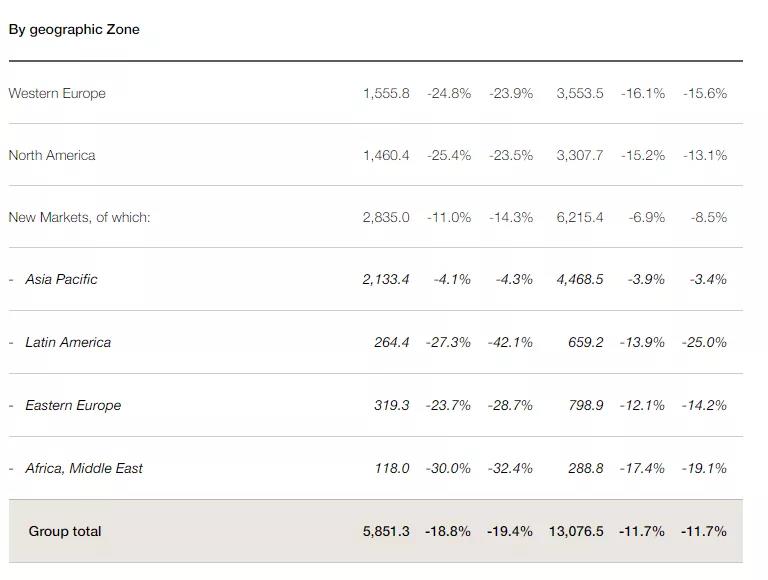Image resolution: width=768 pixels, height=580 pixels.
Task: Click Western Europe value 1,555.8
Action: point(386,93)
